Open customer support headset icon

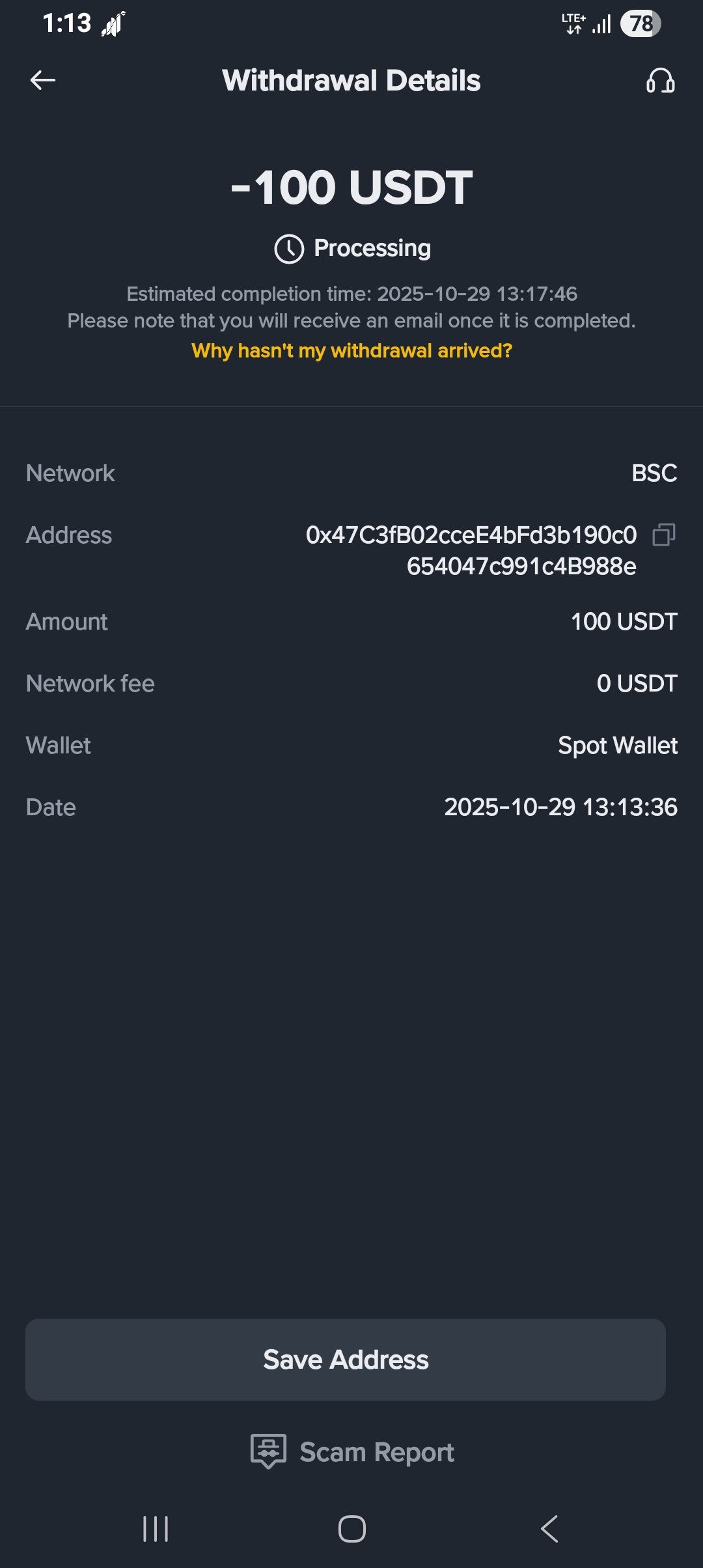click(660, 81)
